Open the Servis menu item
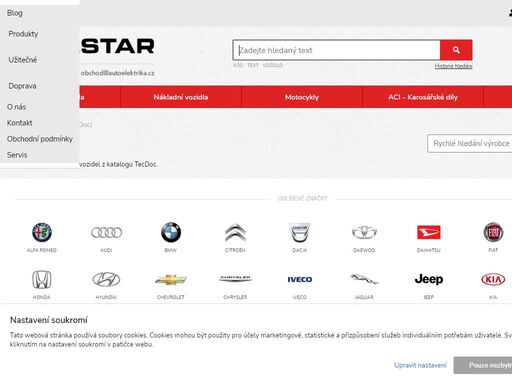 17,155
